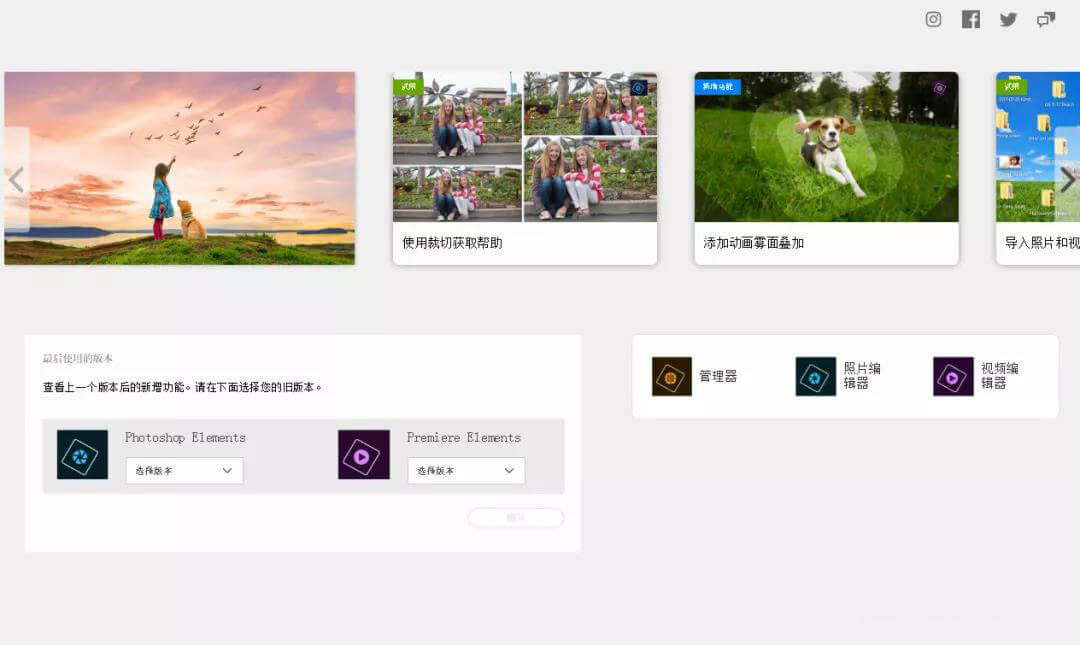1080x645 pixels.
Task: Open the sunset girl and dog banner image
Action: pos(180,168)
